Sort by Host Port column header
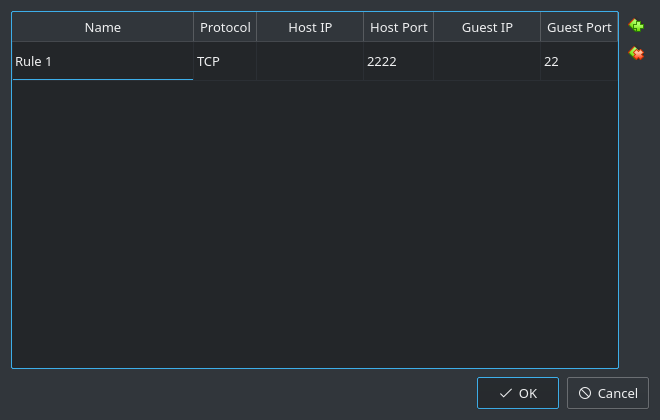This screenshot has height=420, width=660. tap(398, 27)
